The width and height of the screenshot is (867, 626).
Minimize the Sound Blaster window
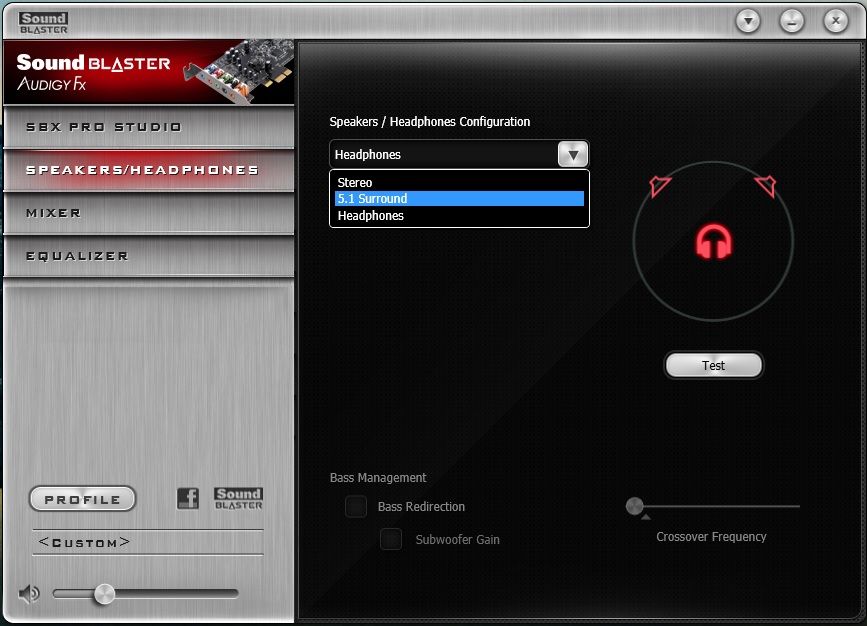792,22
